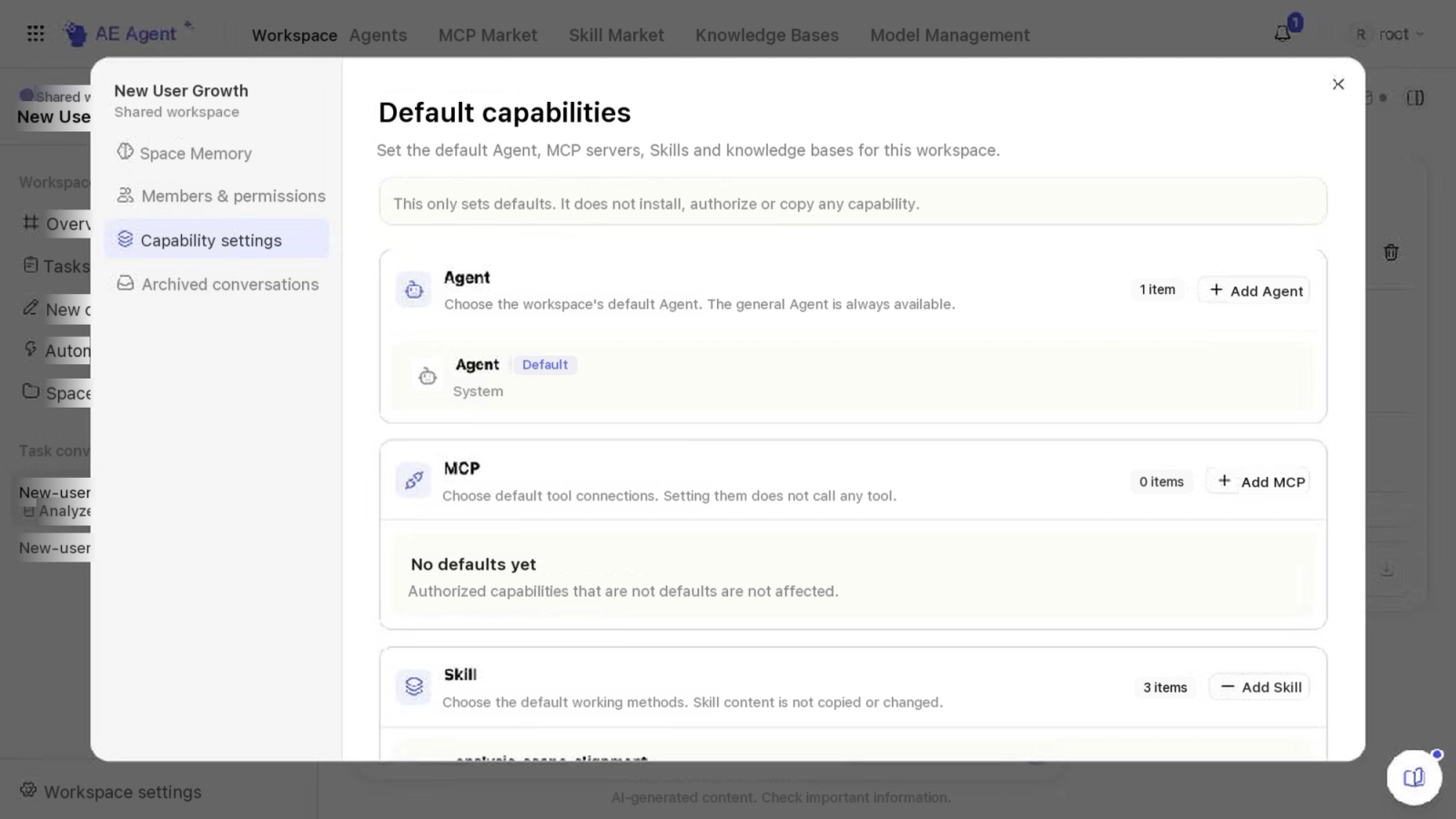Go to Knowledge Bases tab

[767, 35]
